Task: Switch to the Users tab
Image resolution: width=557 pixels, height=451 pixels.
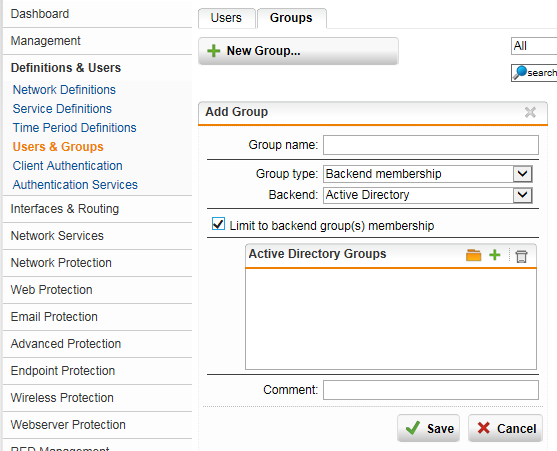Action: click(226, 18)
